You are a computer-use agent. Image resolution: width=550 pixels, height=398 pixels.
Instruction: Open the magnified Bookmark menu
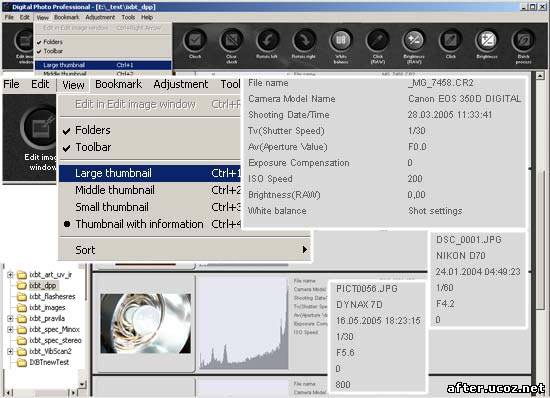point(119,84)
